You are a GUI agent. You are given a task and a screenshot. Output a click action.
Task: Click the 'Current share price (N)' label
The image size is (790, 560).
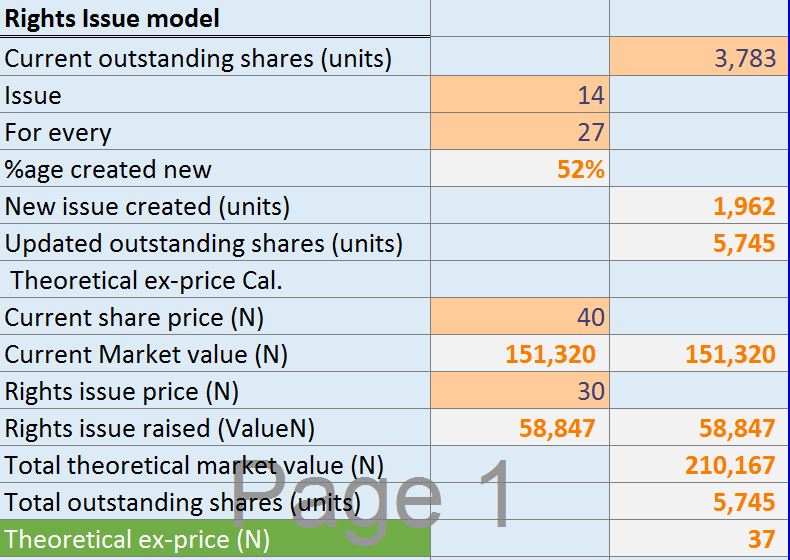click(214, 317)
